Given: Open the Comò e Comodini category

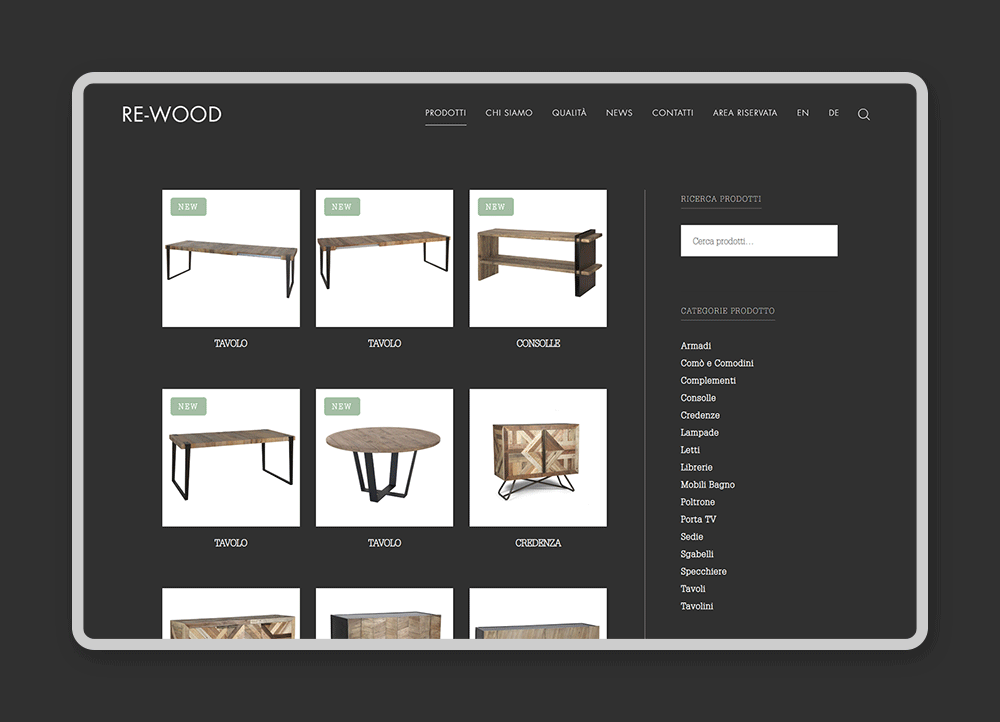Looking at the screenshot, I should pyautogui.click(x=717, y=363).
